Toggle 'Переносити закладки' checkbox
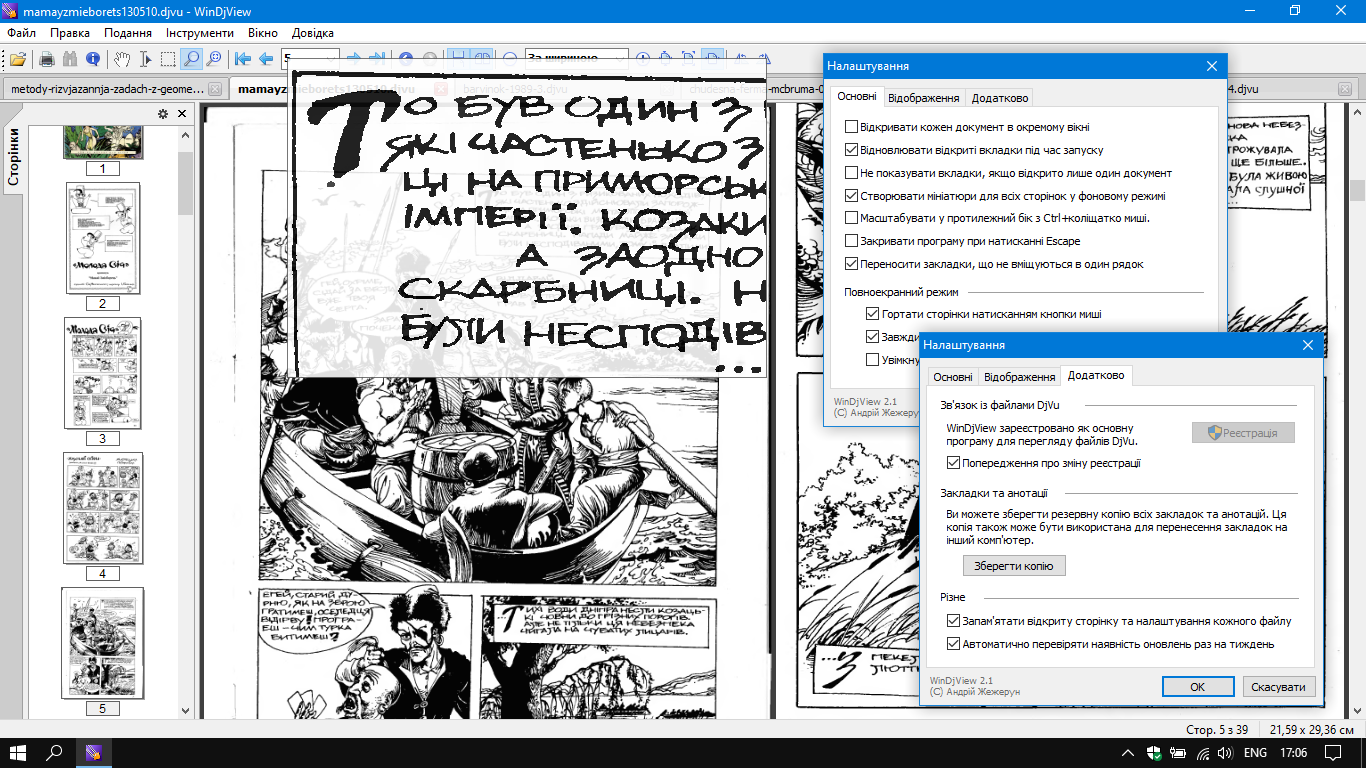The image size is (1366, 768). (852, 264)
